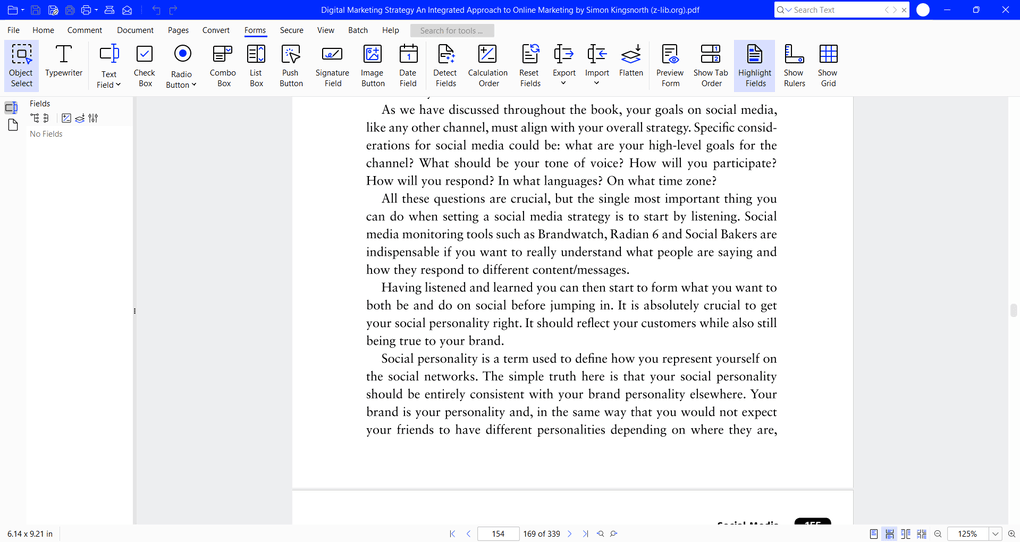The image size is (1020, 542).
Task: Choose the Typewriter tool
Action: coord(64,61)
